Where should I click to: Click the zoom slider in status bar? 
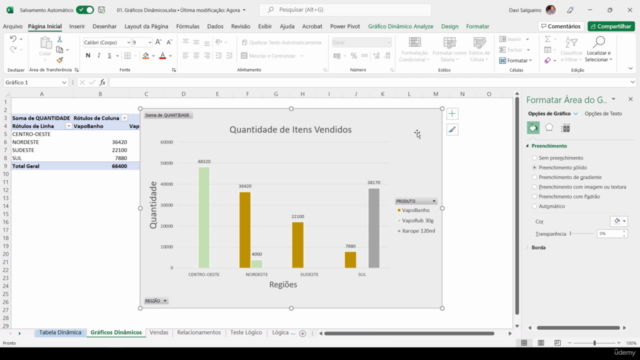pyautogui.click(x=594, y=343)
